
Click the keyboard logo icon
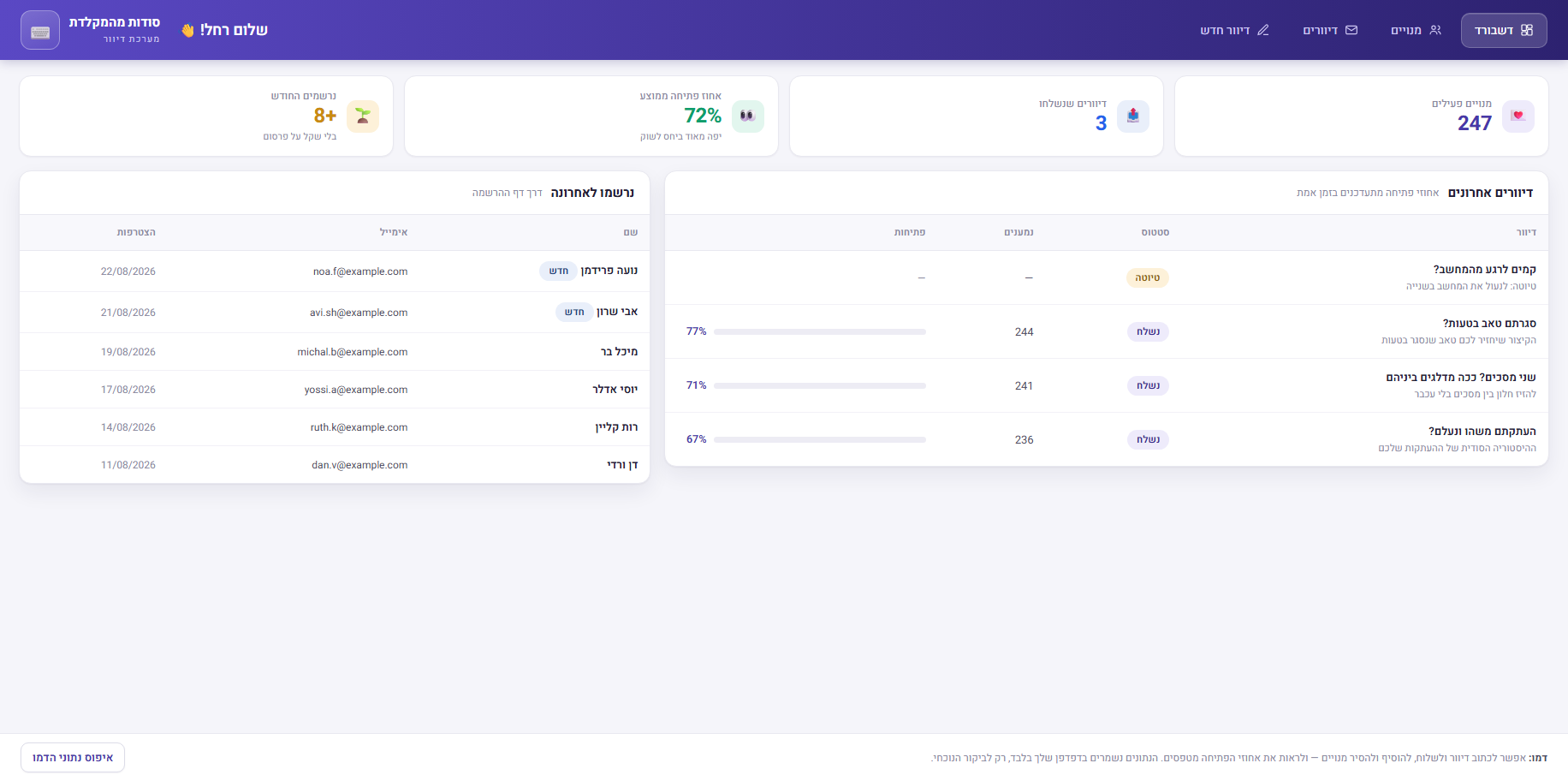[40, 30]
